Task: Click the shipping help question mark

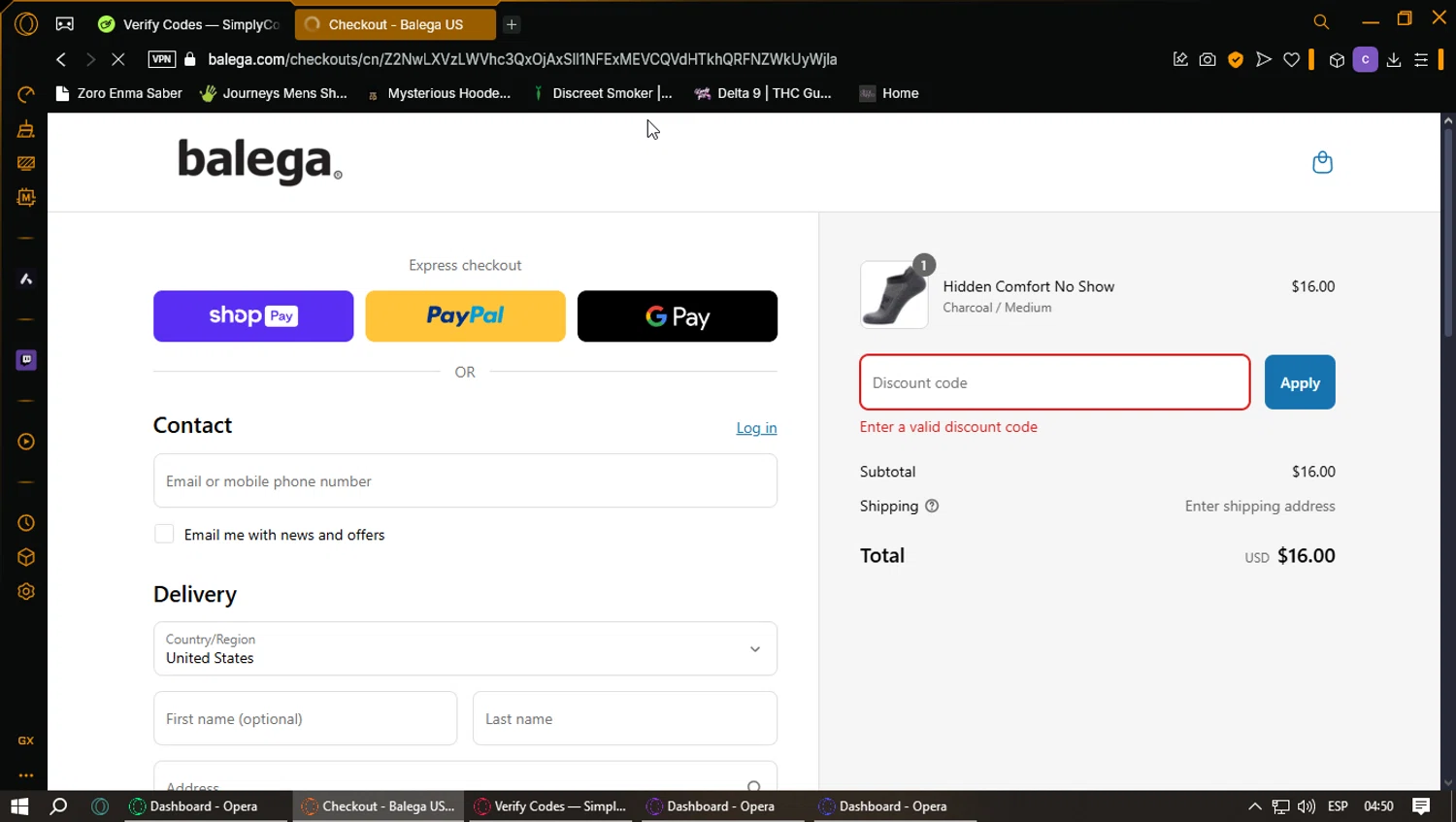Action: pyautogui.click(x=932, y=506)
